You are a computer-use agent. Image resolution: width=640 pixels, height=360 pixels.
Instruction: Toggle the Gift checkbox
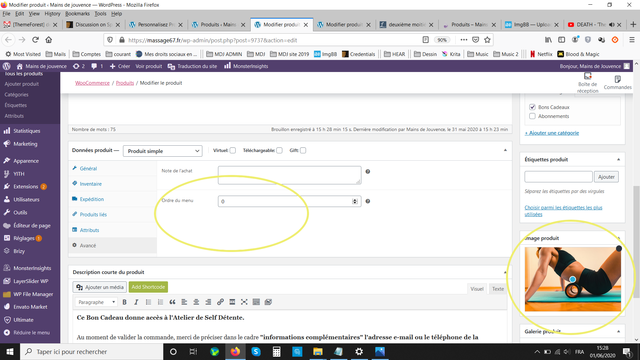(x=303, y=150)
